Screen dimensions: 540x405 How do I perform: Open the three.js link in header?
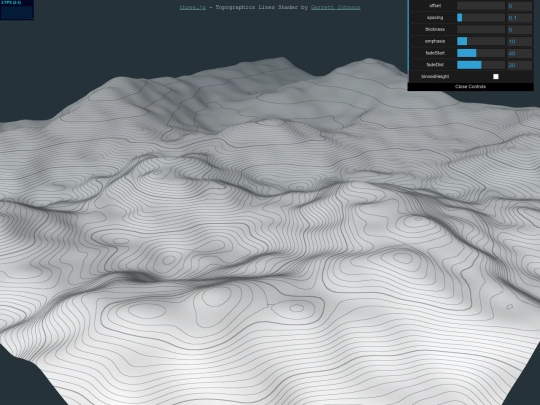[x=193, y=7]
